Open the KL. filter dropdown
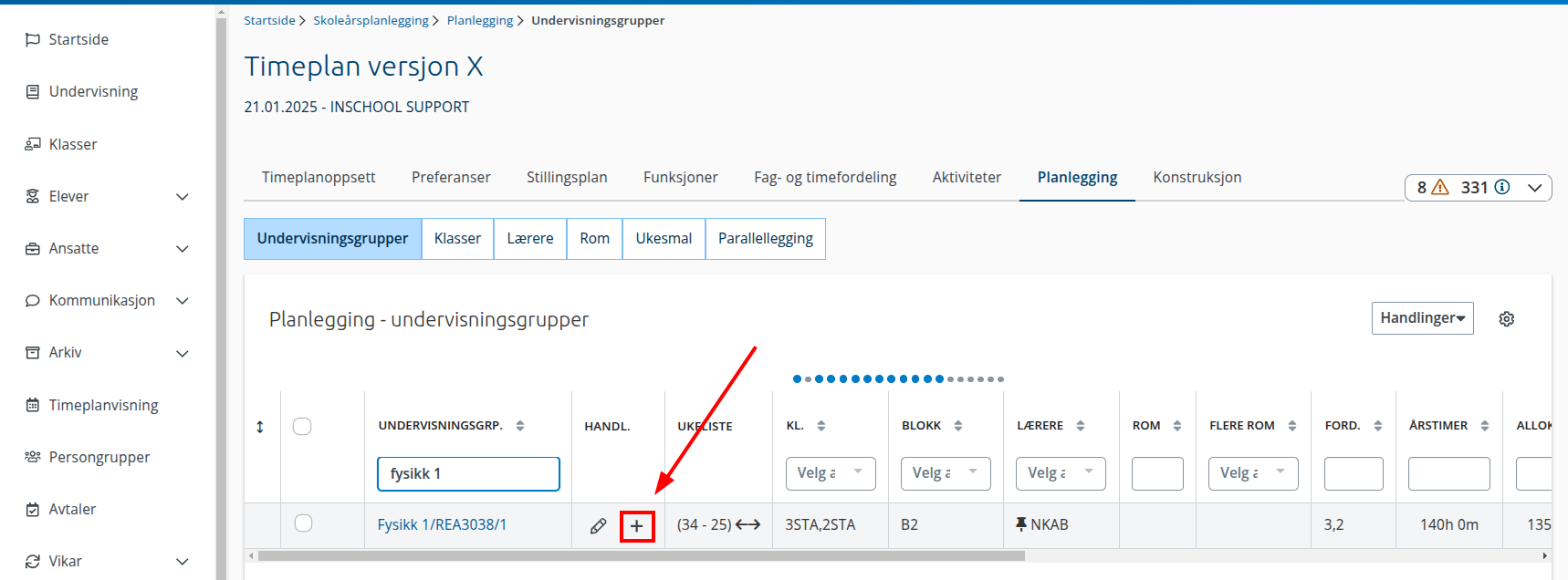The image size is (1568, 580). click(831, 473)
